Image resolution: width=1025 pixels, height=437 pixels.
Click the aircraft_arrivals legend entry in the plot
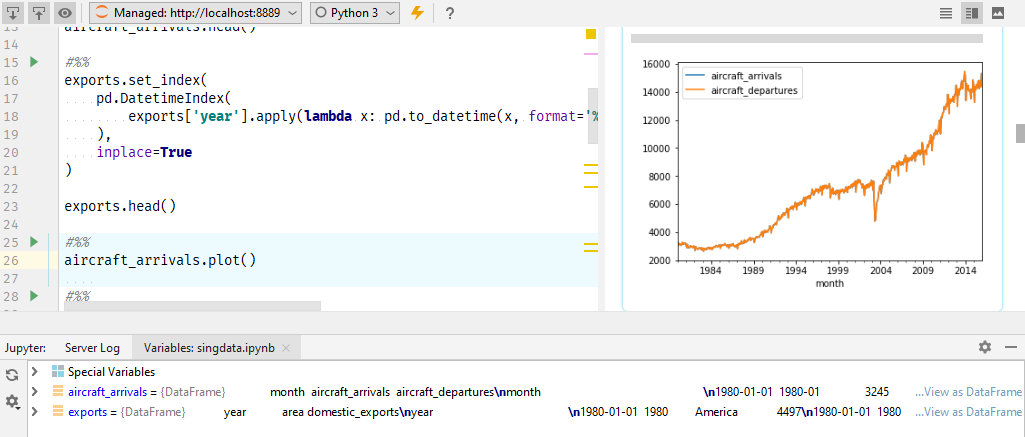741,76
